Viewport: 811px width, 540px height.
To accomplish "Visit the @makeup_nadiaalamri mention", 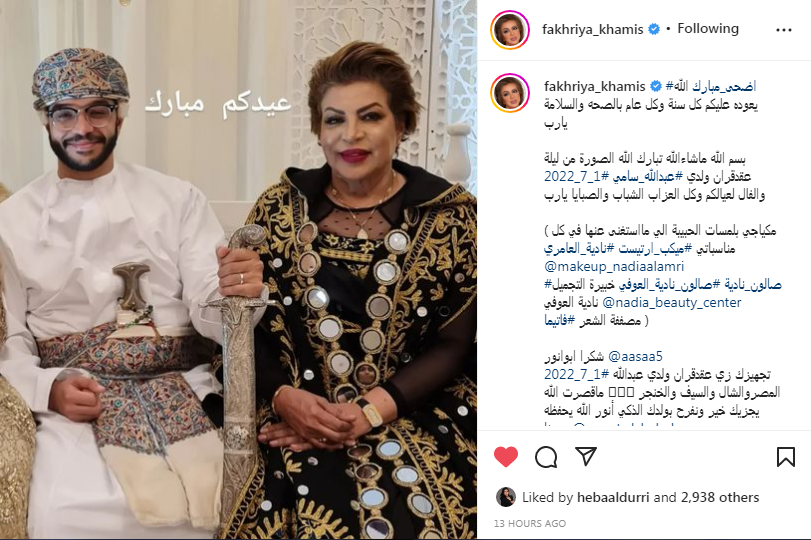I will (614, 266).
